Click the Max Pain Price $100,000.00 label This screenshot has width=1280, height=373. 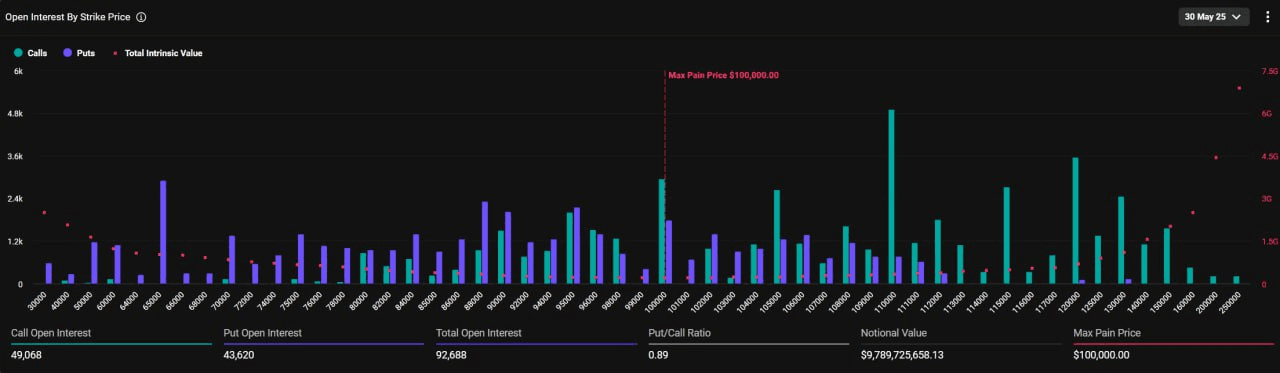[x=723, y=75]
